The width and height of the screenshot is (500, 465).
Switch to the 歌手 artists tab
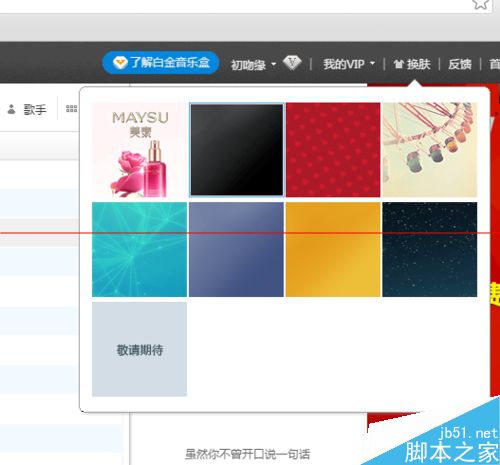pos(35,109)
